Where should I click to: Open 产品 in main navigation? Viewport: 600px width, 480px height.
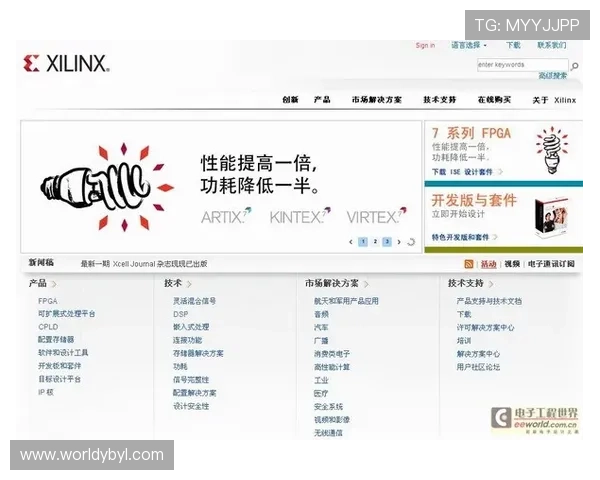pyautogui.click(x=322, y=100)
